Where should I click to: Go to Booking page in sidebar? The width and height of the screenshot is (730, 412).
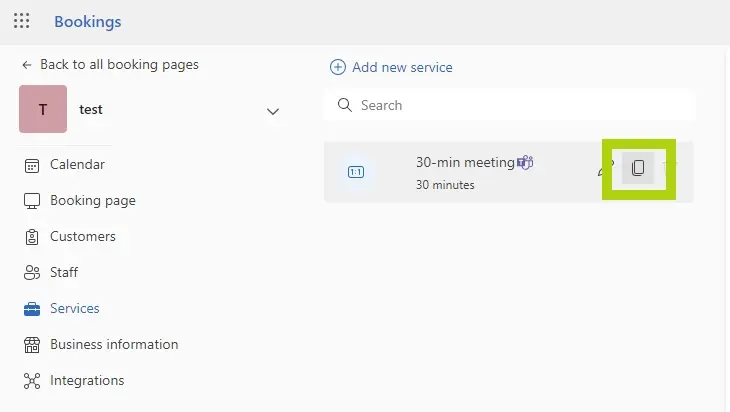coord(92,200)
